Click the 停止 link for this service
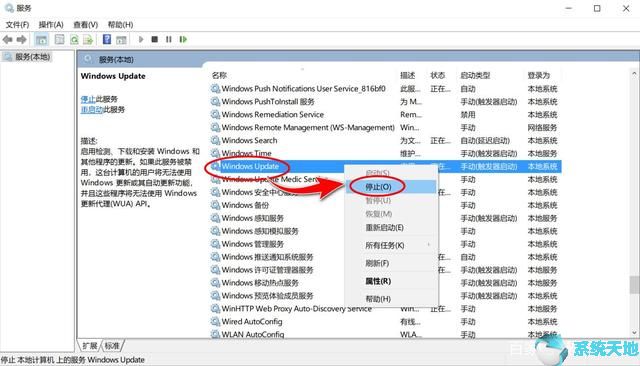 pos(88,99)
